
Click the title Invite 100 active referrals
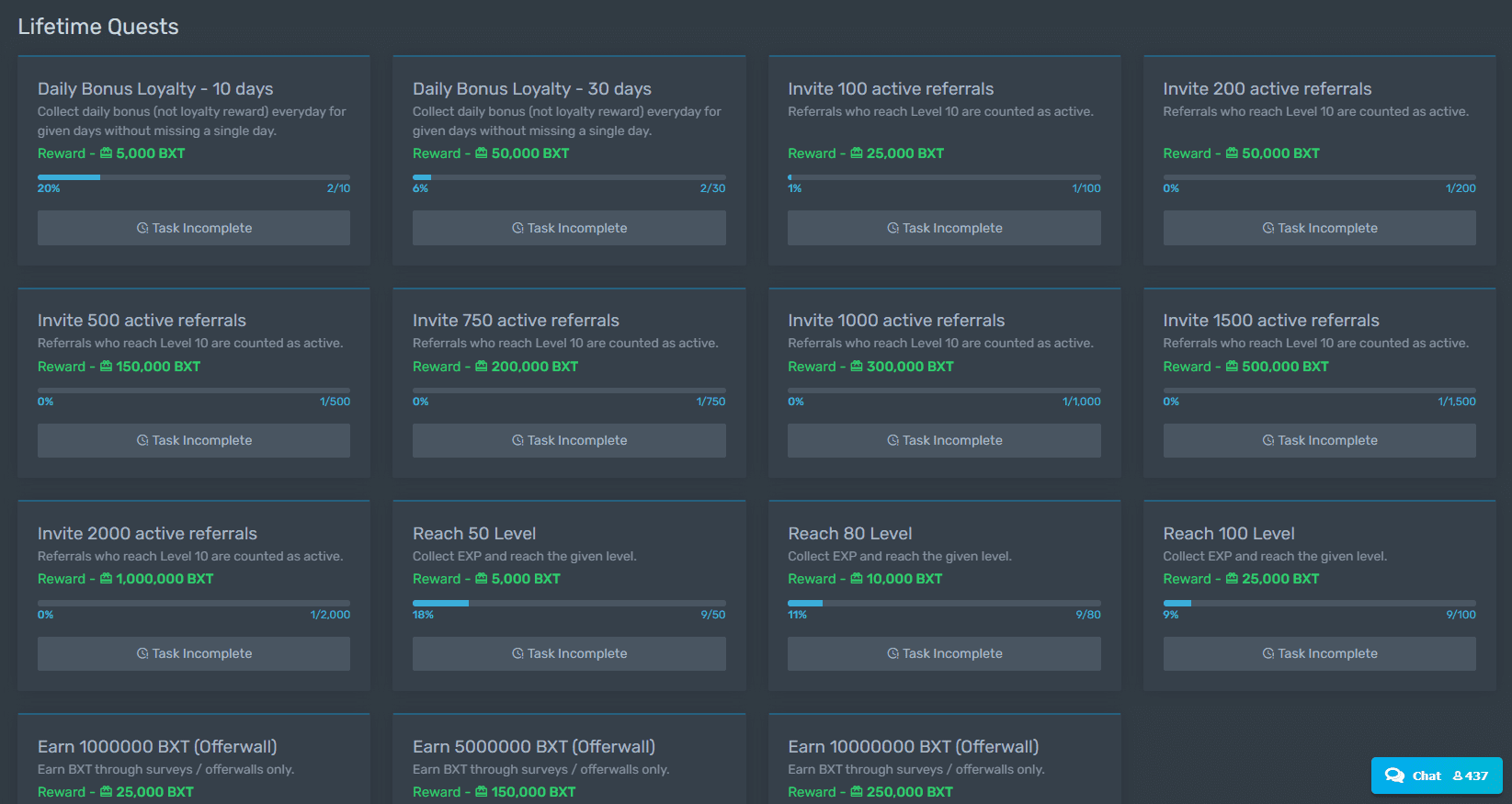891,89
